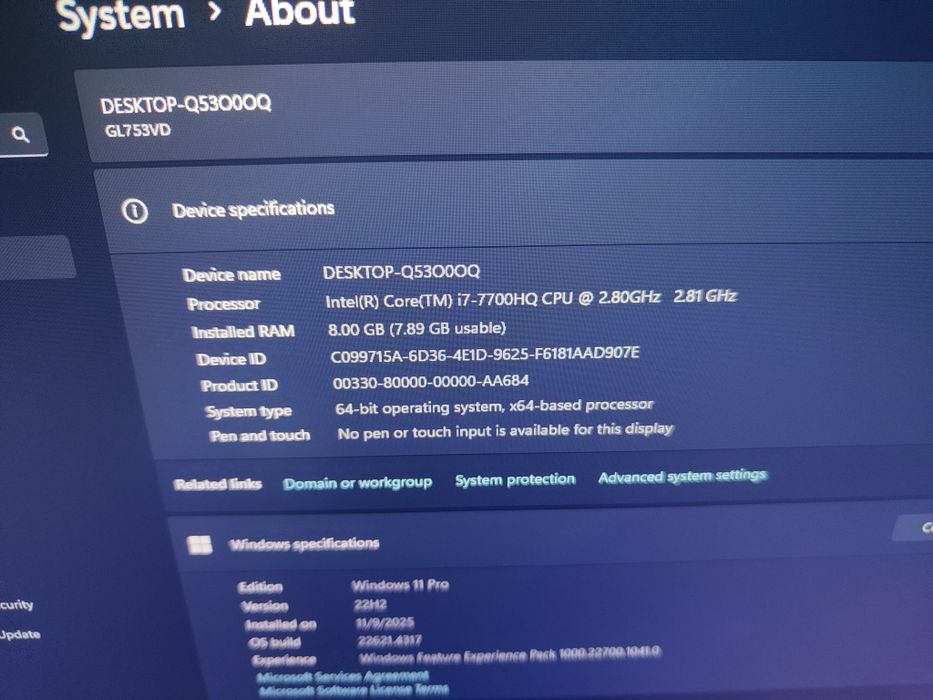This screenshot has height=700, width=933.
Task: Select the Intel Core i7-7700HQ processor value
Action: click(531, 299)
